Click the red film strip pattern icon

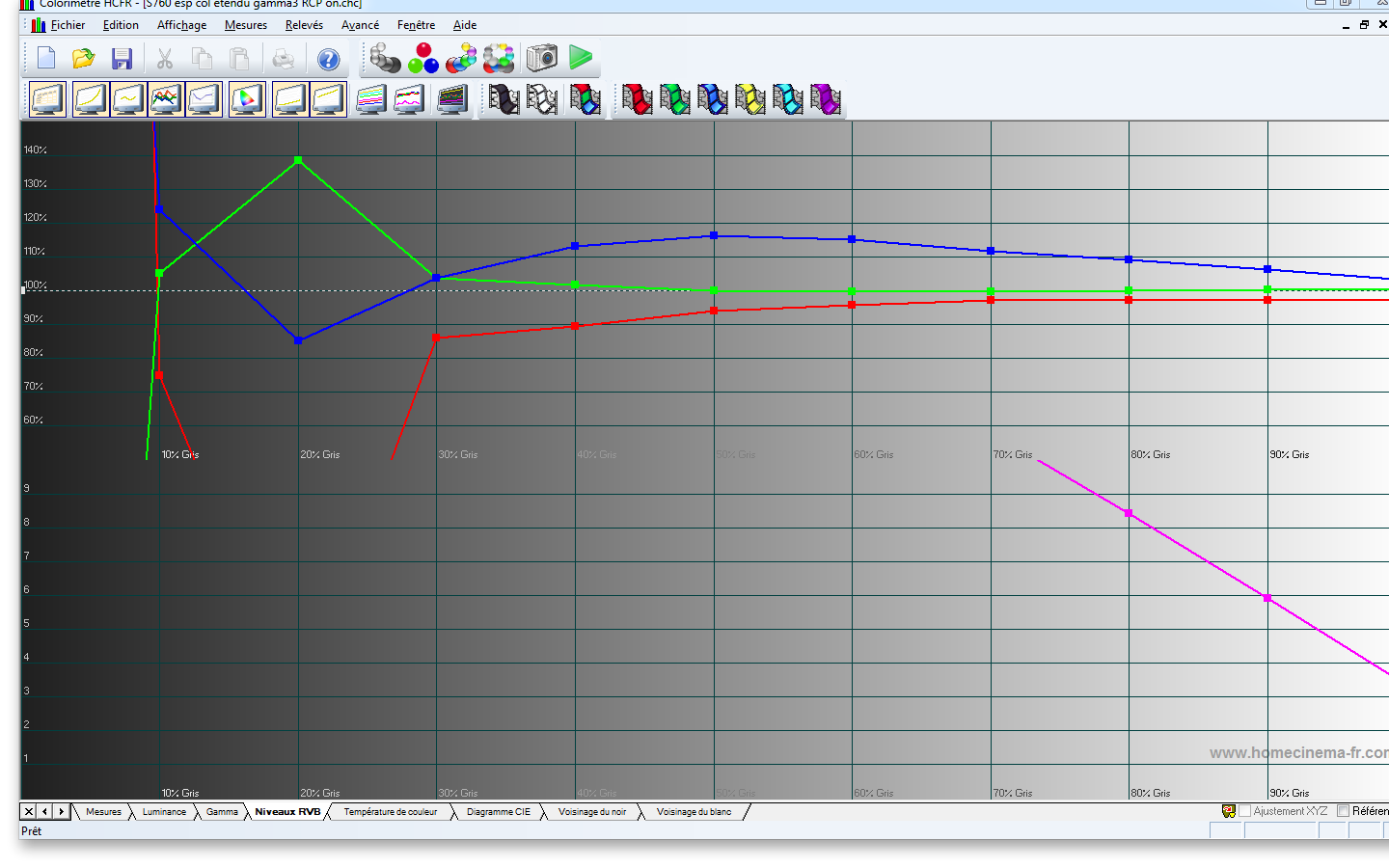point(637,99)
